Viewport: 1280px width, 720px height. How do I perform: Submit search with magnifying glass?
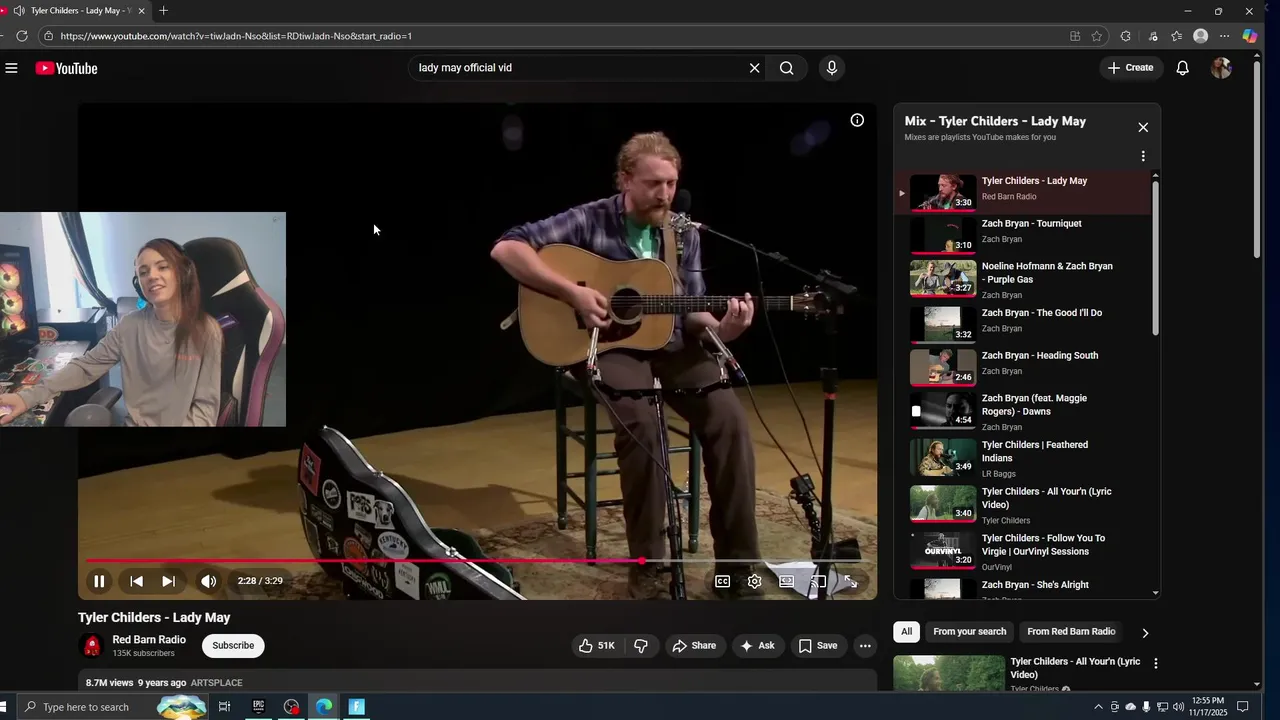[787, 68]
